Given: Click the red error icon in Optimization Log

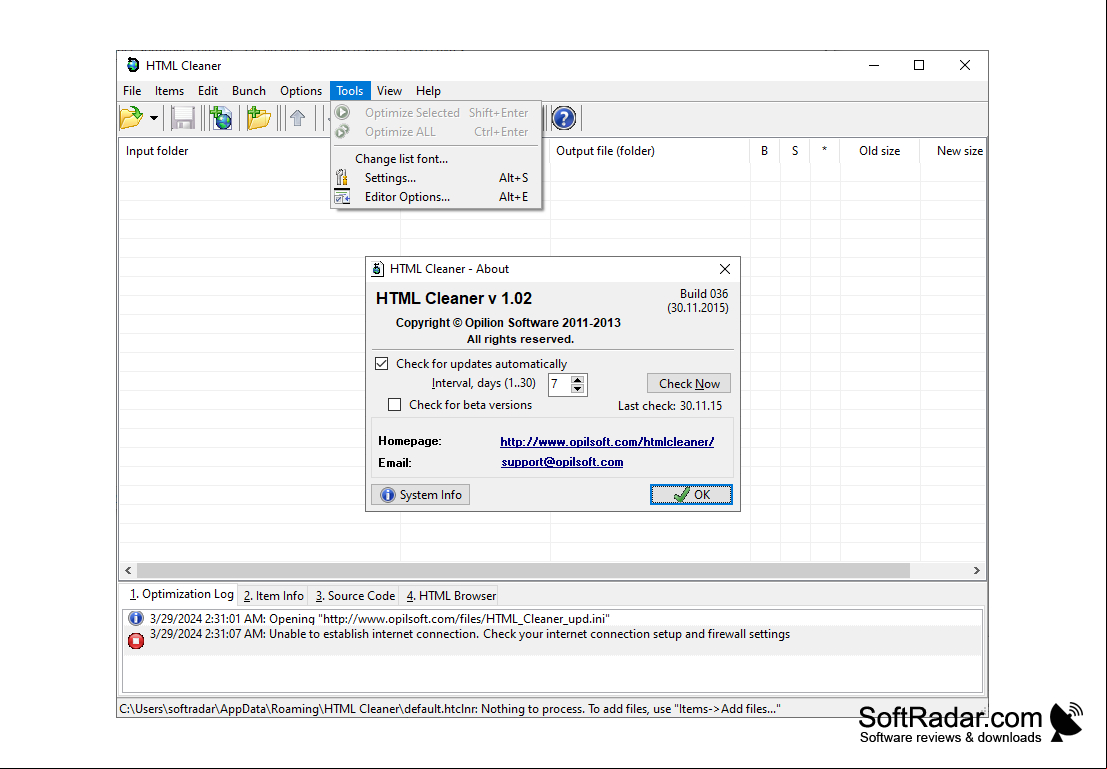Looking at the screenshot, I should (x=136, y=640).
